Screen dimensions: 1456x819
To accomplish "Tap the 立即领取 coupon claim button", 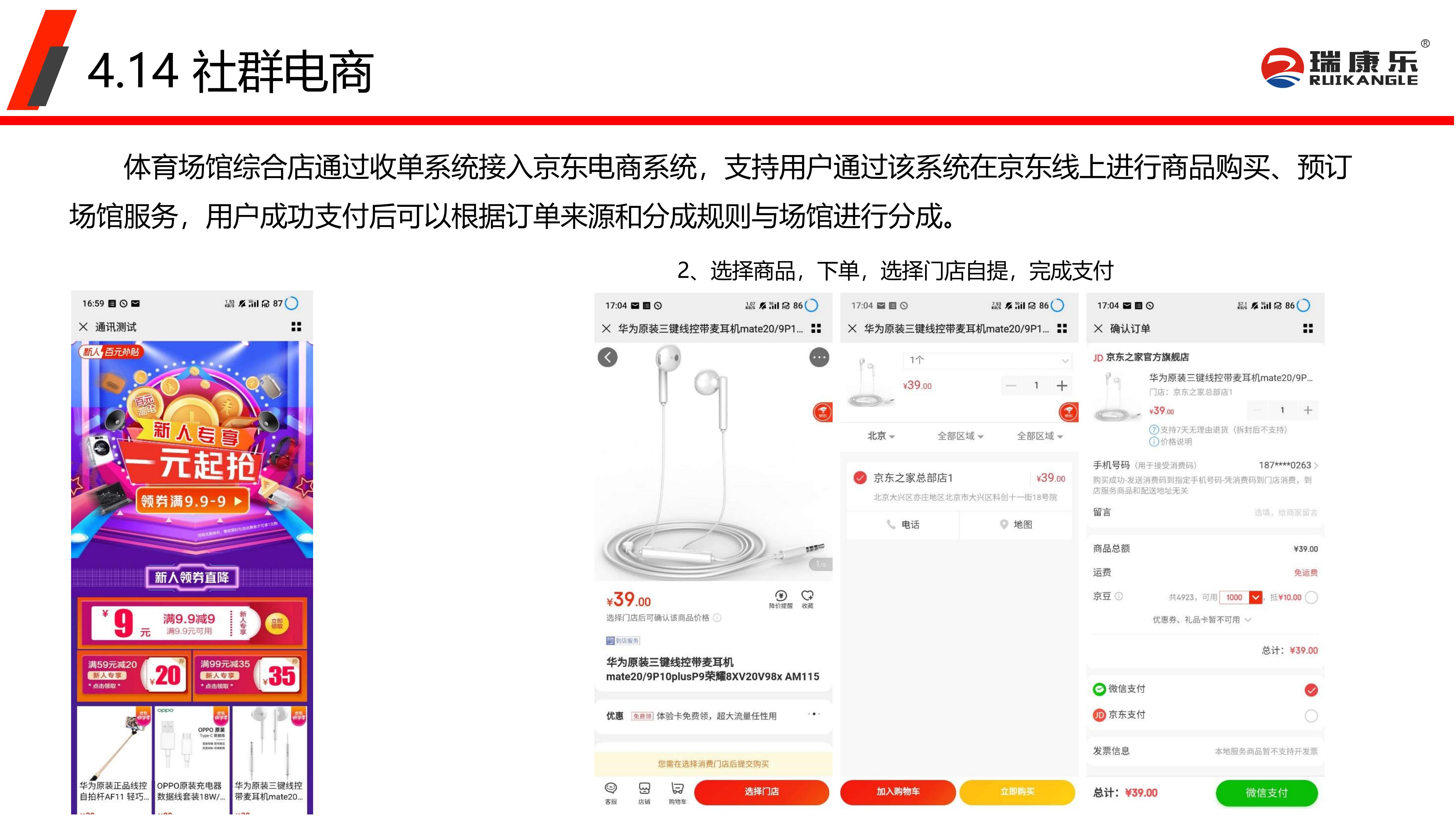I will tap(277, 623).
